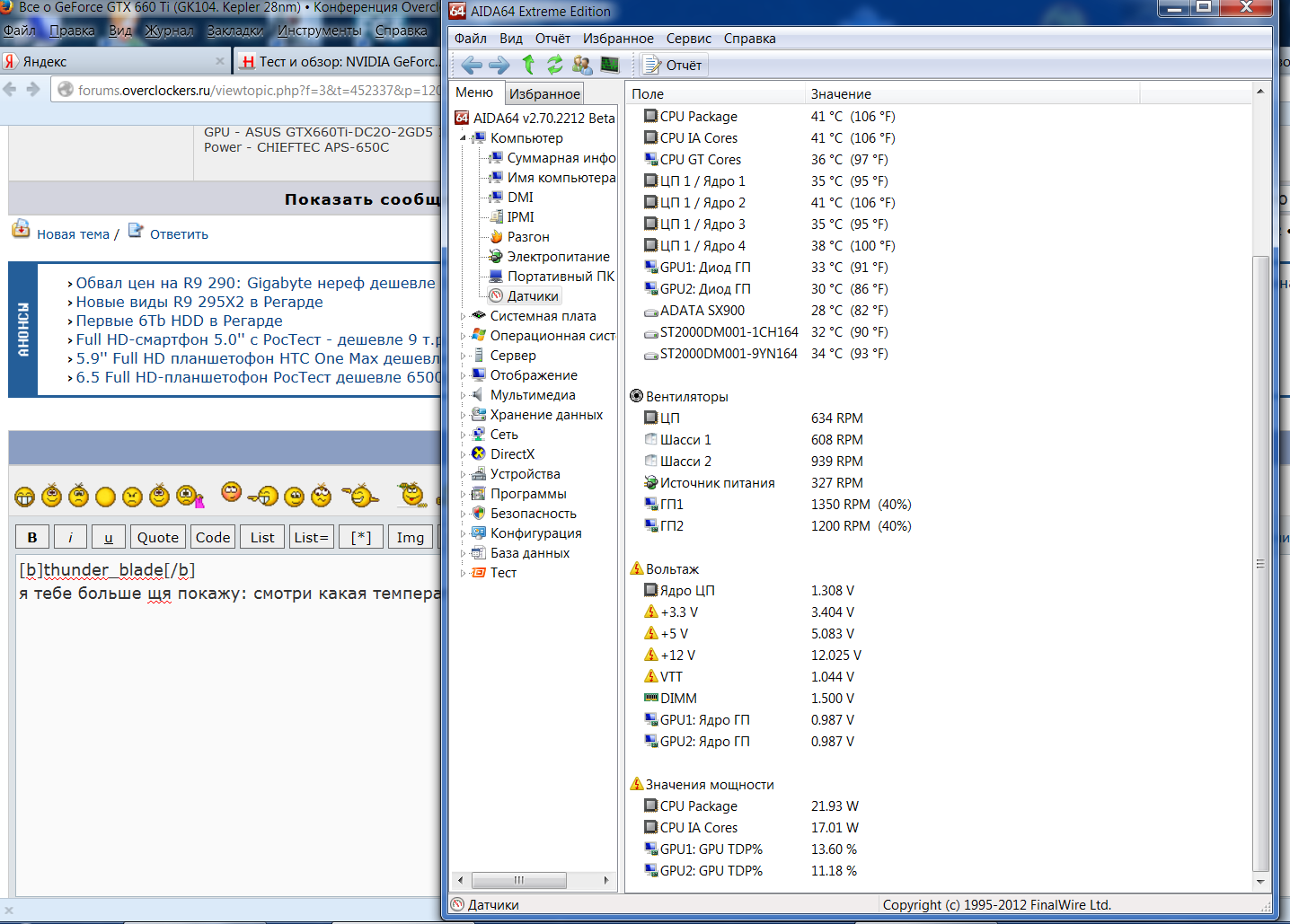Click Firefox forward navigation arrow
The width and height of the screenshot is (1290, 924).
tap(33, 89)
